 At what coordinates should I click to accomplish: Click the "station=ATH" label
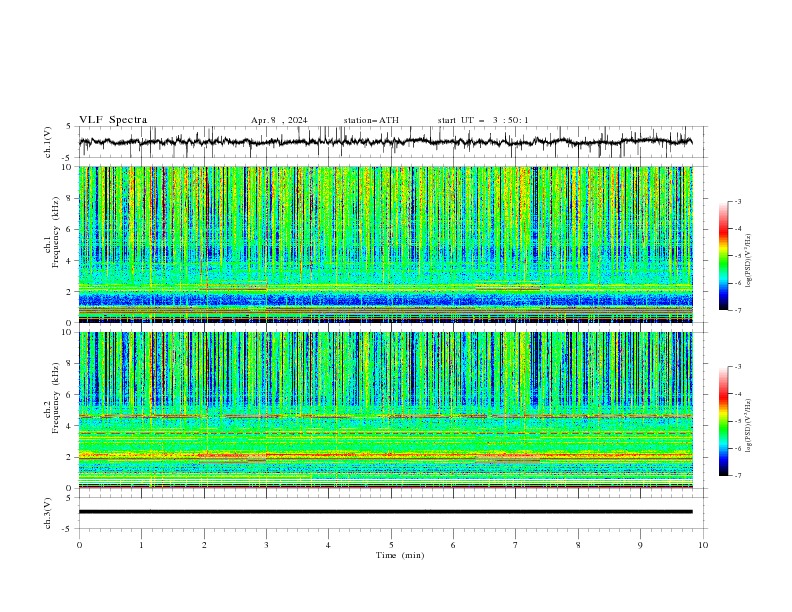click(x=371, y=120)
